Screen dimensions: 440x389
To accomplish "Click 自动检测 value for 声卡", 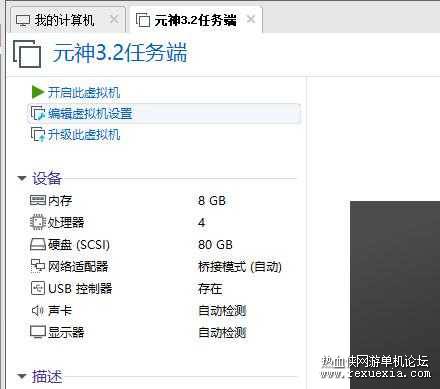I will [222, 311].
